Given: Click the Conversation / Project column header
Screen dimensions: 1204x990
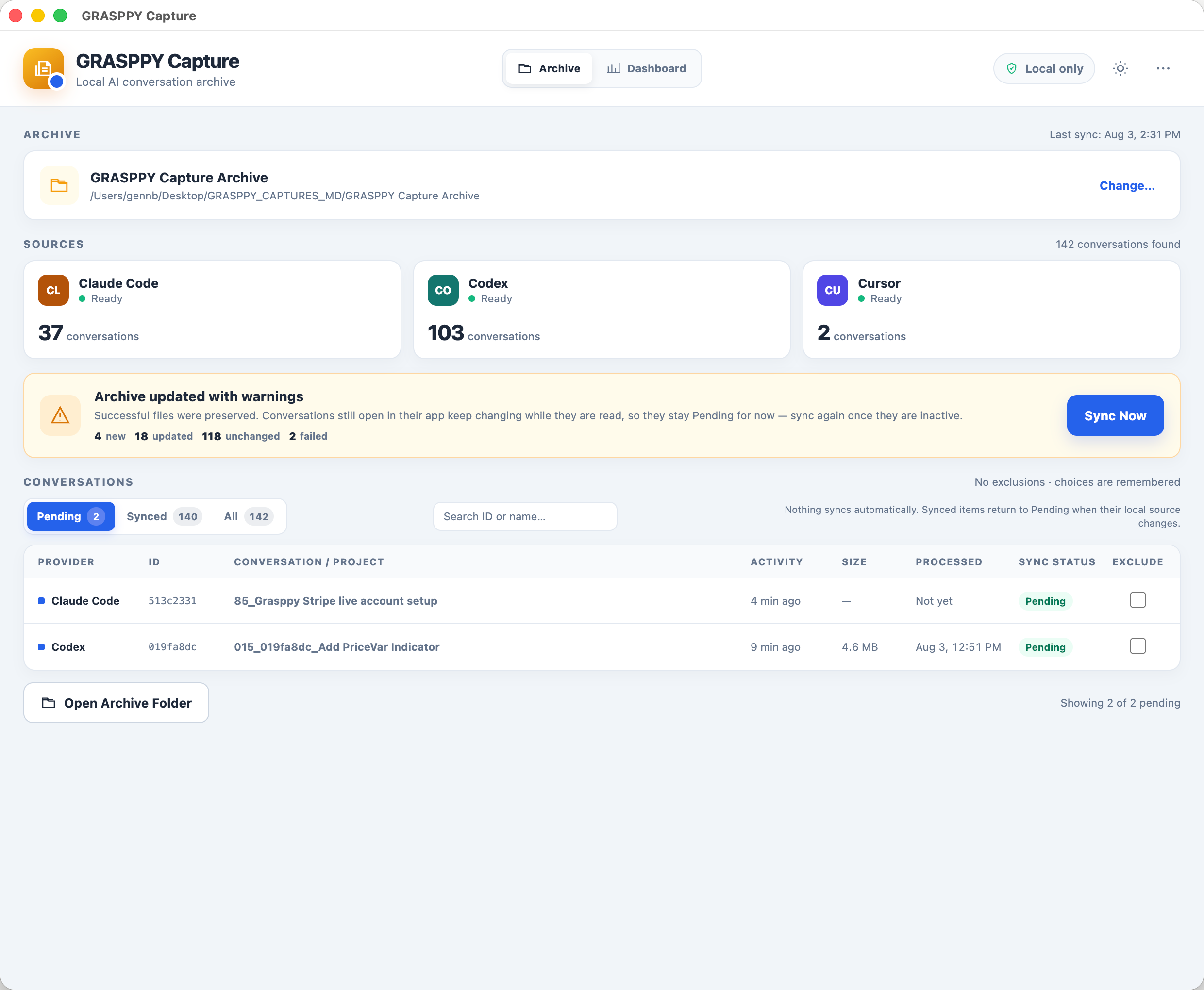Looking at the screenshot, I should tap(309, 561).
